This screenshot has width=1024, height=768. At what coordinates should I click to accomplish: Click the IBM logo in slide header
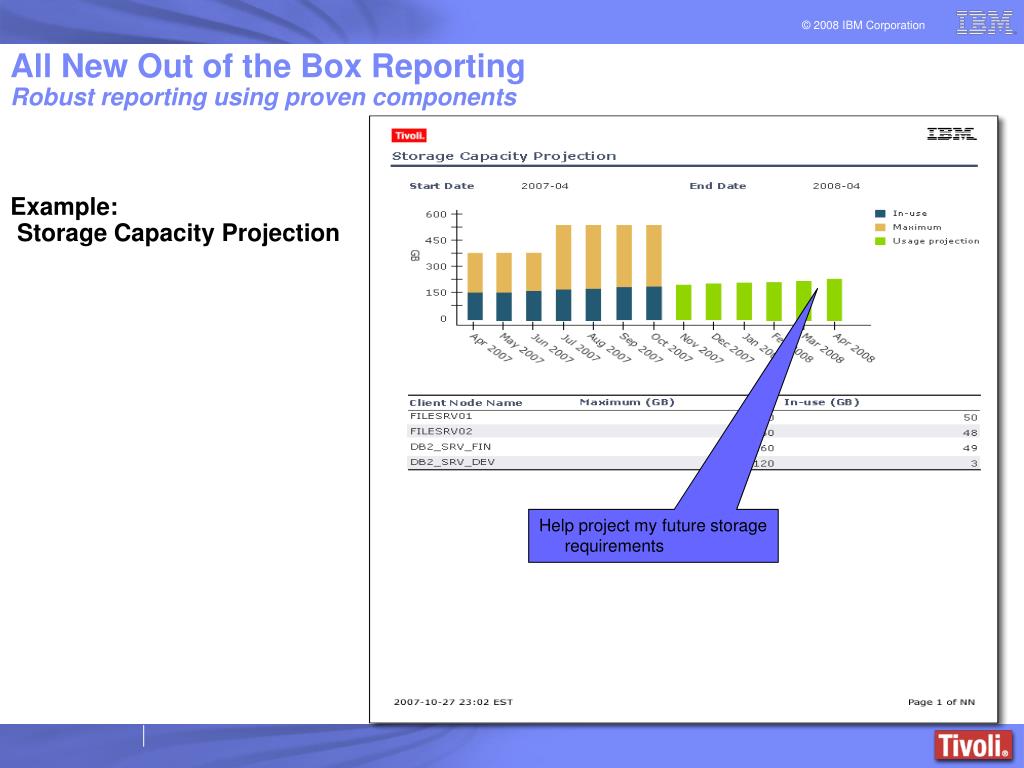coord(984,23)
